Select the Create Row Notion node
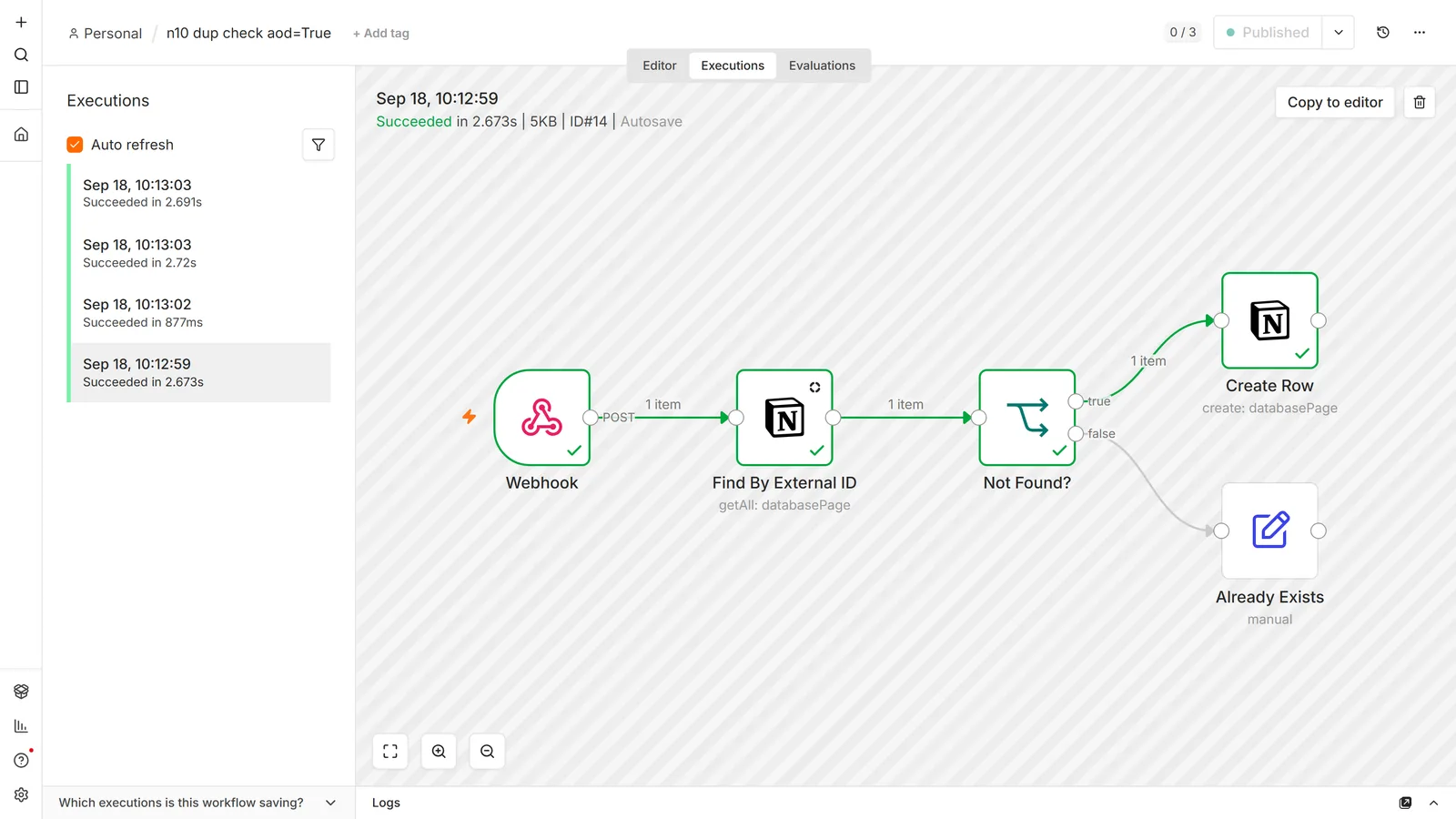Image resolution: width=1456 pixels, height=819 pixels. [1269, 320]
